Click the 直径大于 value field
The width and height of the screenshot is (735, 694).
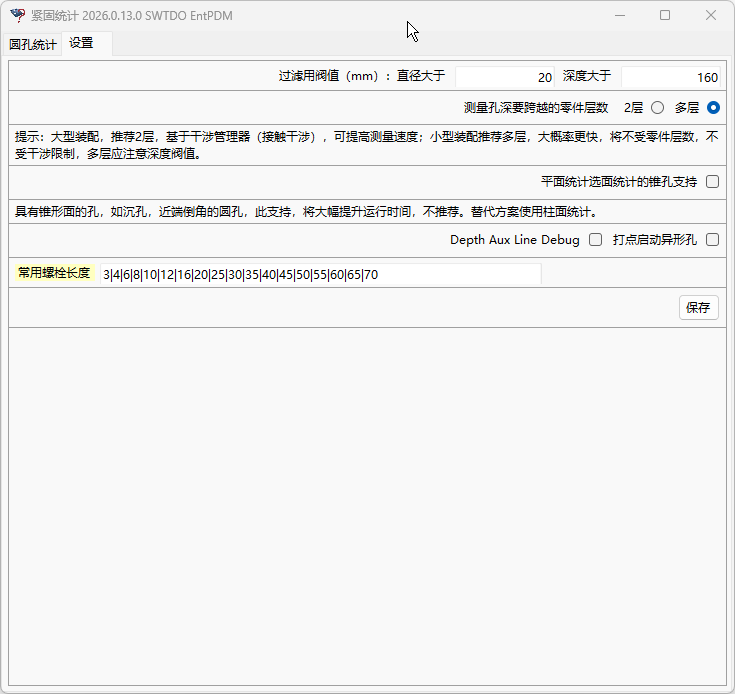tap(505, 77)
